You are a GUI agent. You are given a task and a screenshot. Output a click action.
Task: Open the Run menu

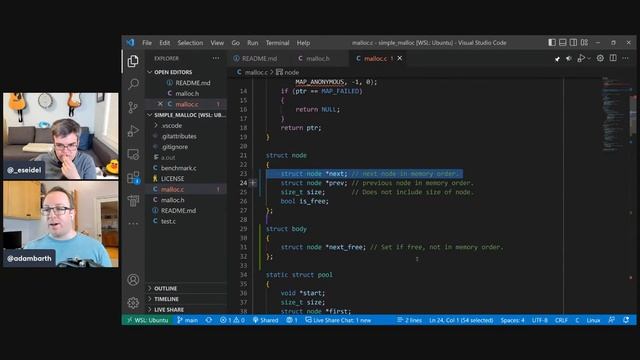253,43
